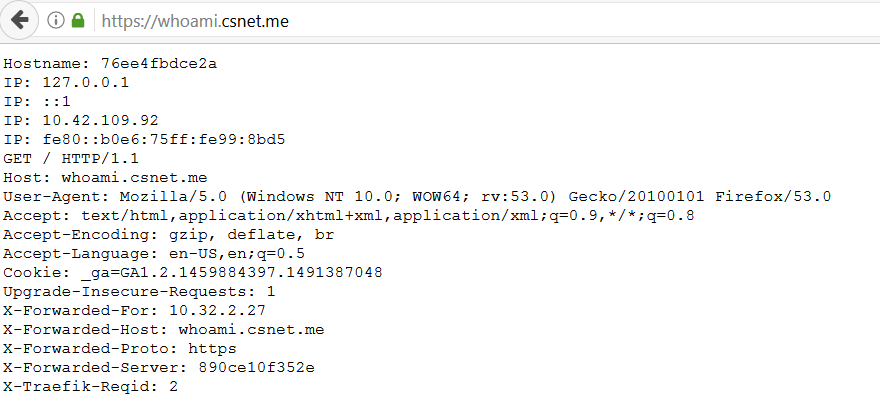Click the Cookie _ga value line
880x411 pixels.
193,272
